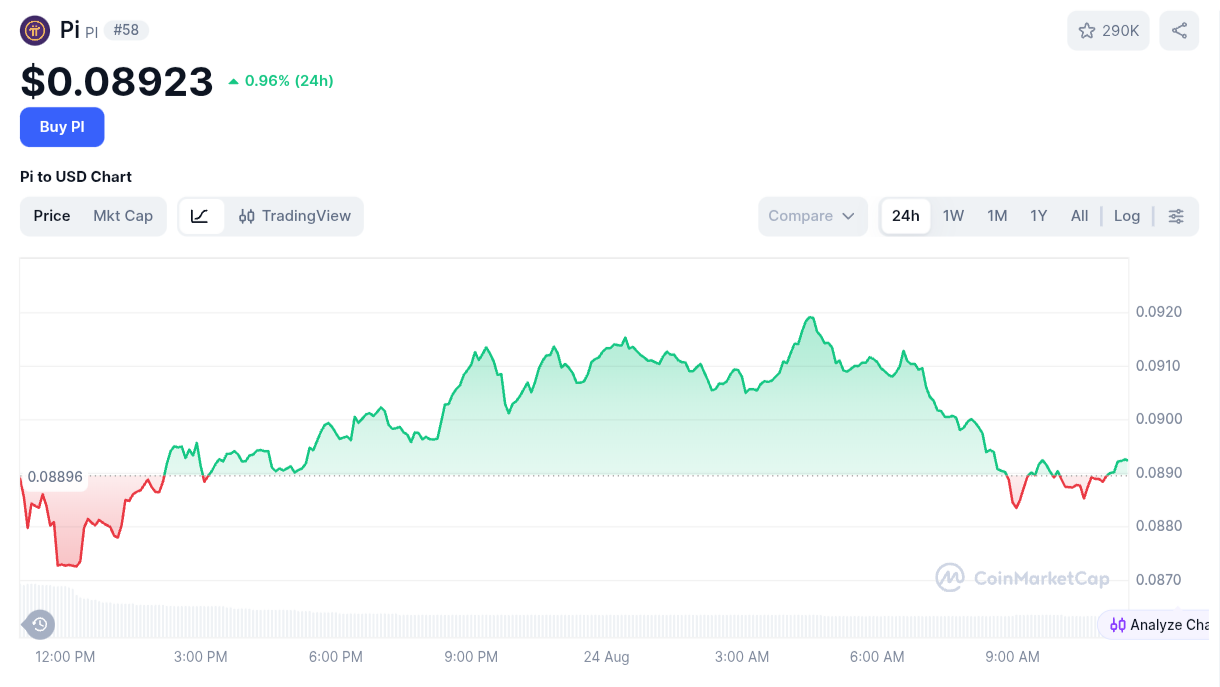Switch to line chart view icon
Image resolution: width=1220 pixels, height=687 pixels.
(201, 216)
